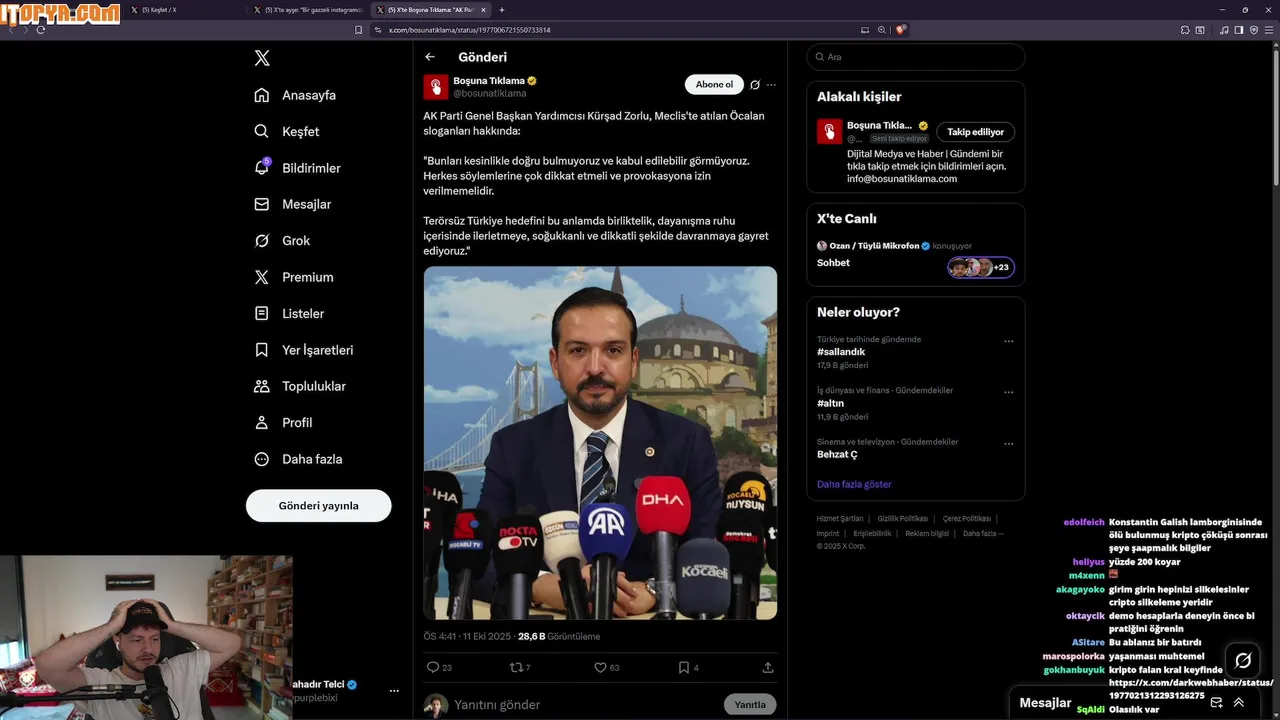Open the post's press conference photo
Viewport: 1280px width, 720px height.
pos(600,443)
